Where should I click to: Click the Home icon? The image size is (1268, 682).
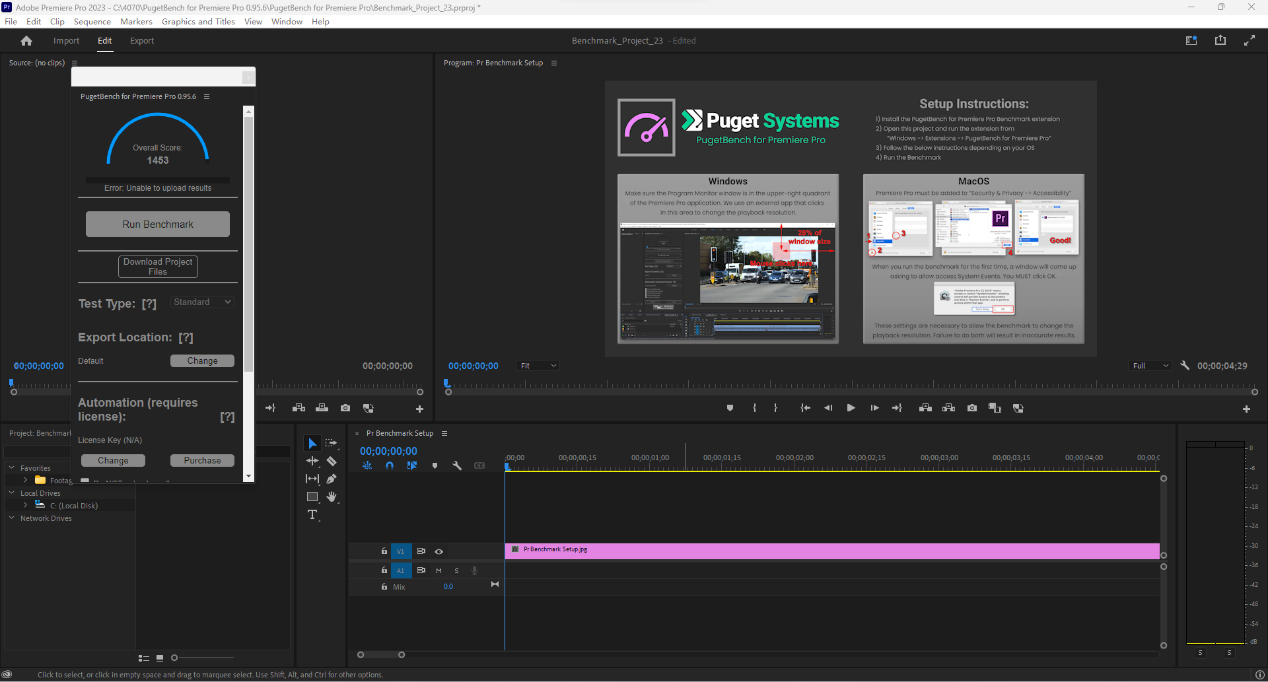point(26,41)
